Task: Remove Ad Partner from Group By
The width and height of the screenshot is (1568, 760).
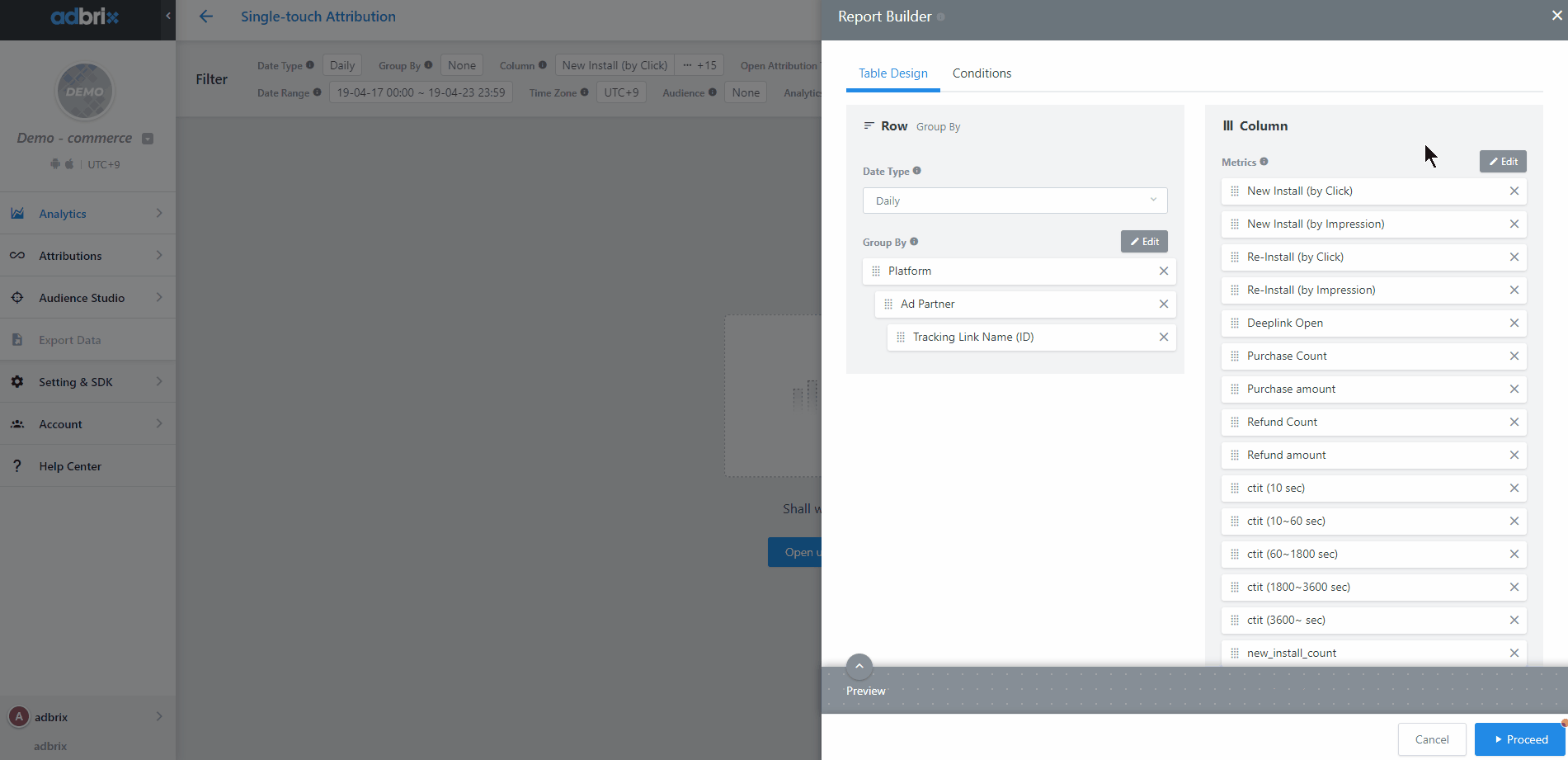Action: tap(1163, 304)
